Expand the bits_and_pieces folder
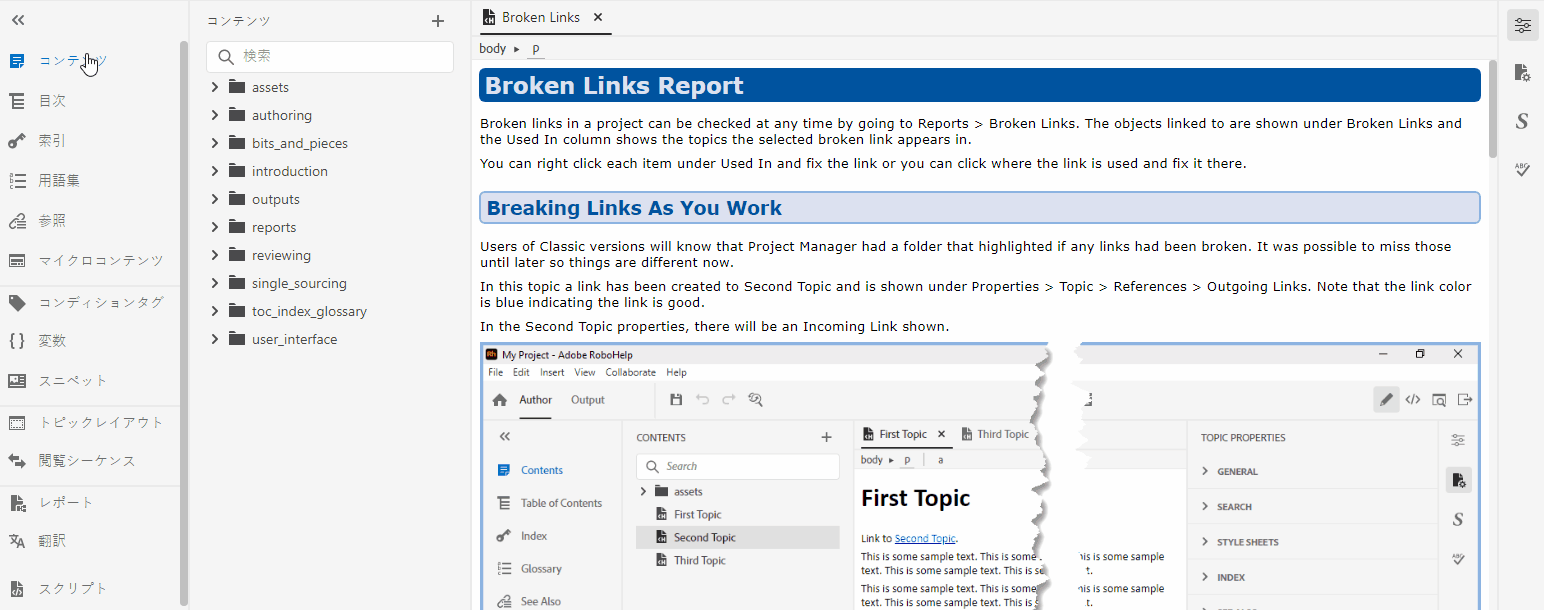The width and height of the screenshot is (1544, 610). click(215, 143)
